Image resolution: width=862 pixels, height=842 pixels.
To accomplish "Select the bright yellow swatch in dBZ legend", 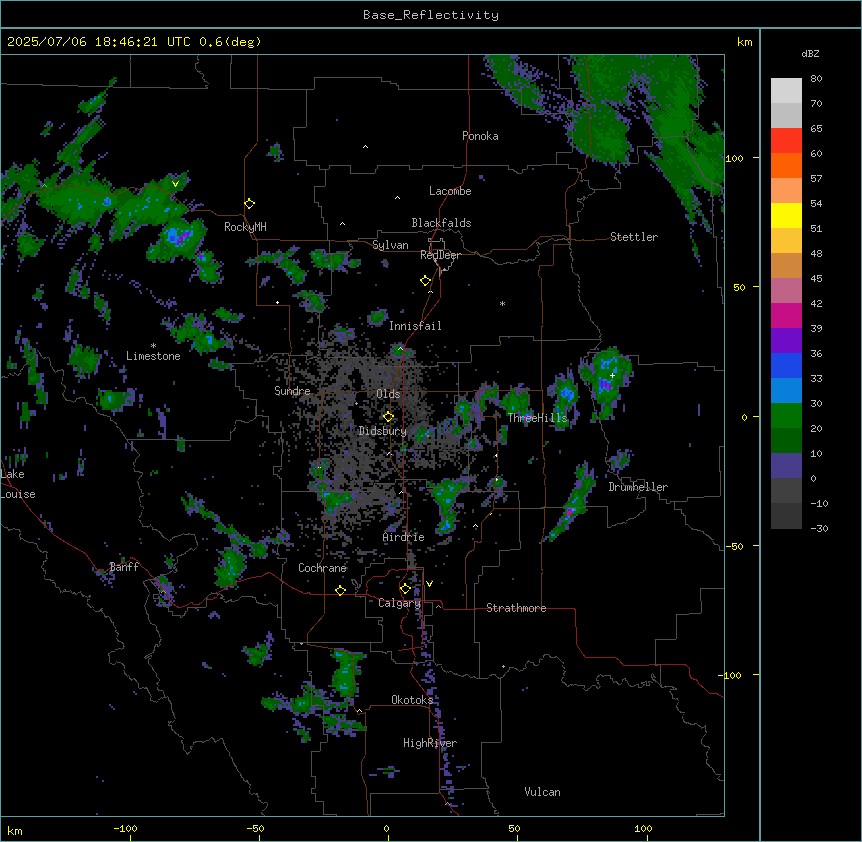I will [786, 215].
